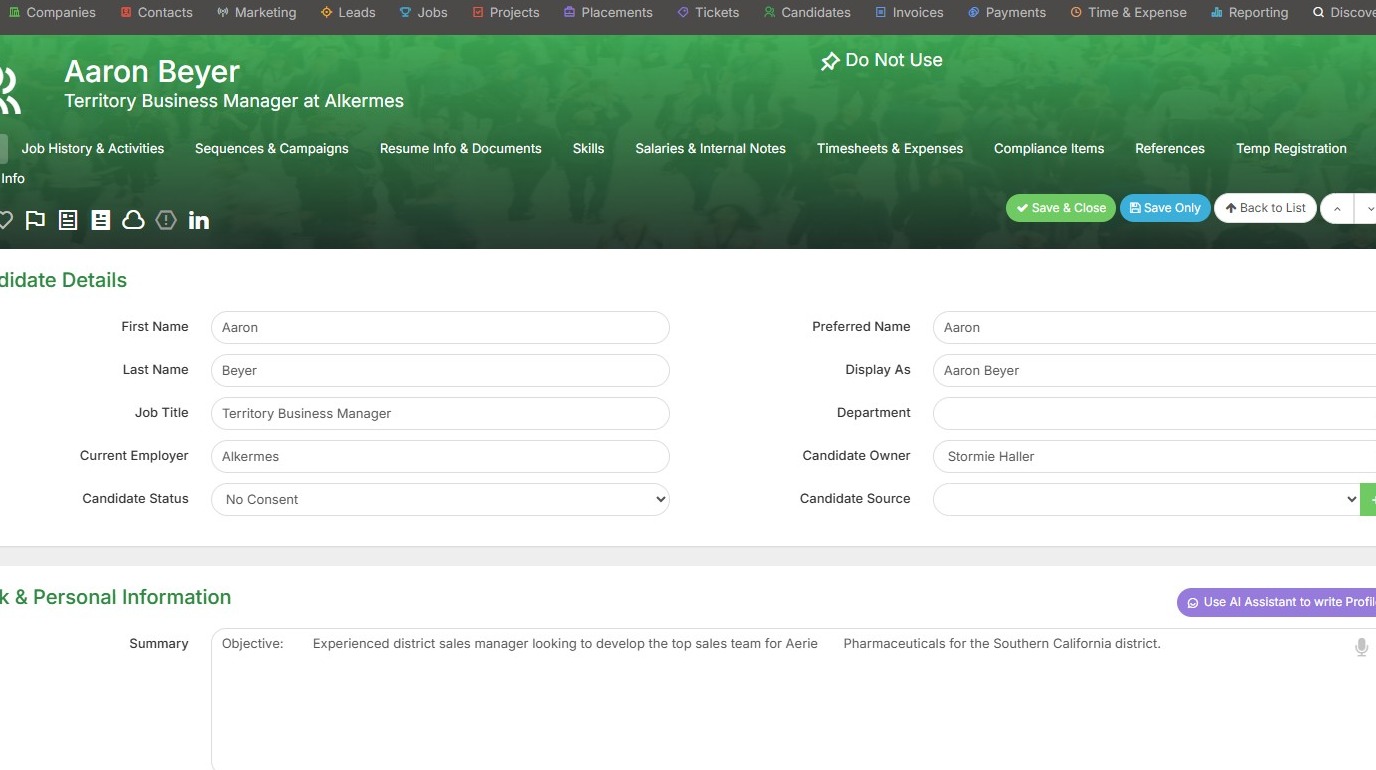Open Time & Expense

click(1128, 13)
